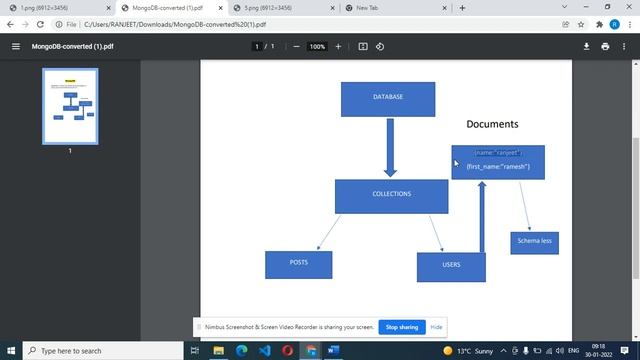Open the Windows Start menu
Screen dimensions: 640x360
coord(11,351)
